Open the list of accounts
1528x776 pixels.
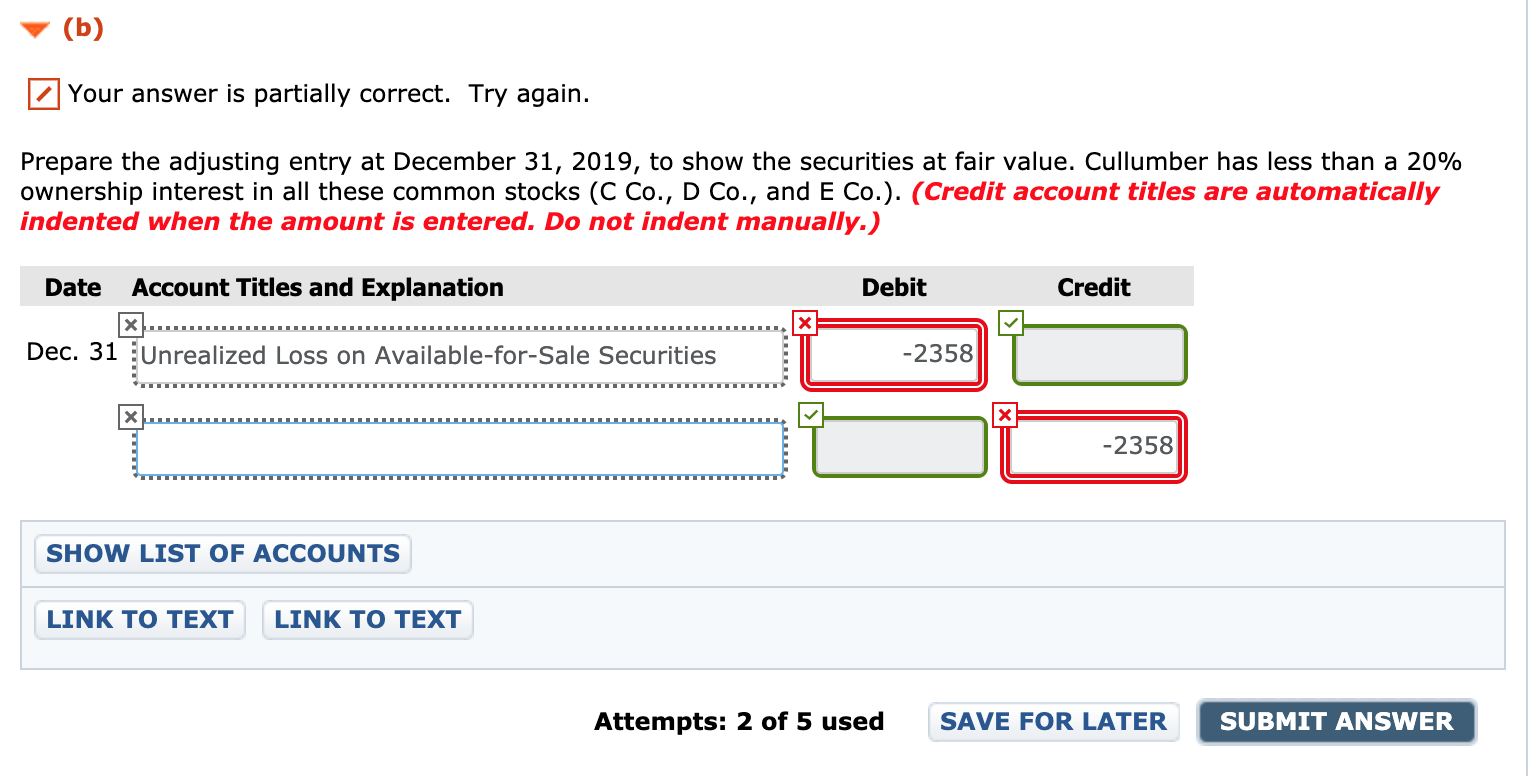click(222, 553)
